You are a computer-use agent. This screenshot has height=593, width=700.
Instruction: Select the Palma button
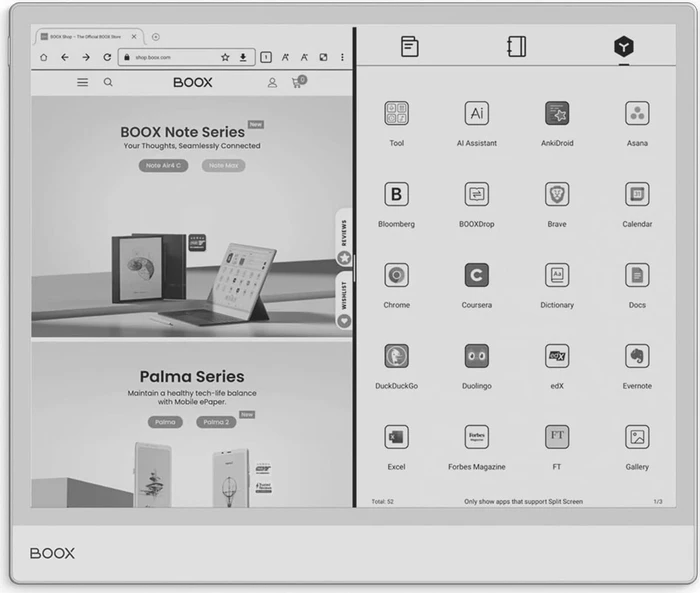click(x=165, y=422)
